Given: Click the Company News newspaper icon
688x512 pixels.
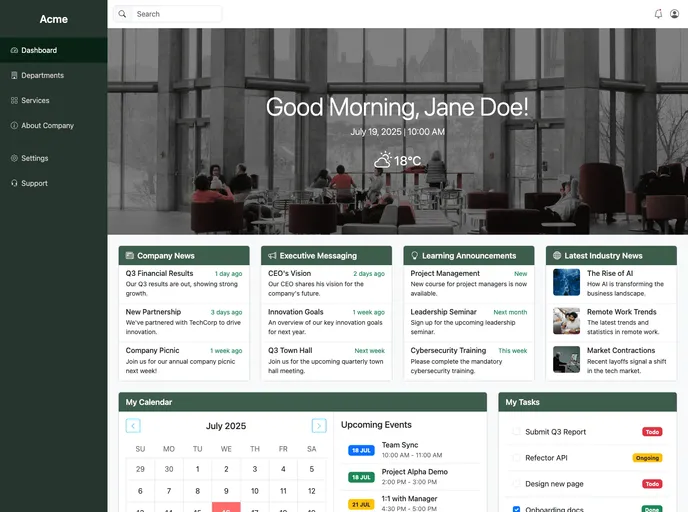Looking at the screenshot, I should [x=129, y=256].
